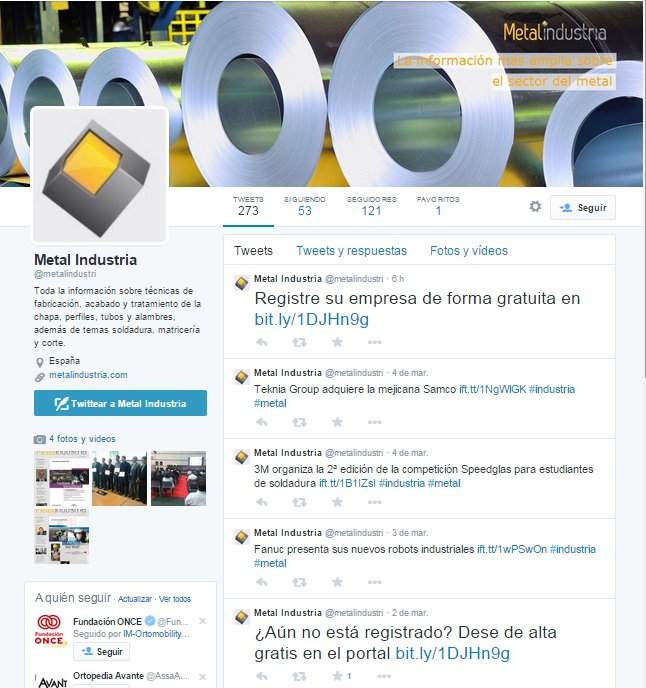
Task: Dismiss the Ortopedia Avante suggestion
Action: [x=202, y=677]
